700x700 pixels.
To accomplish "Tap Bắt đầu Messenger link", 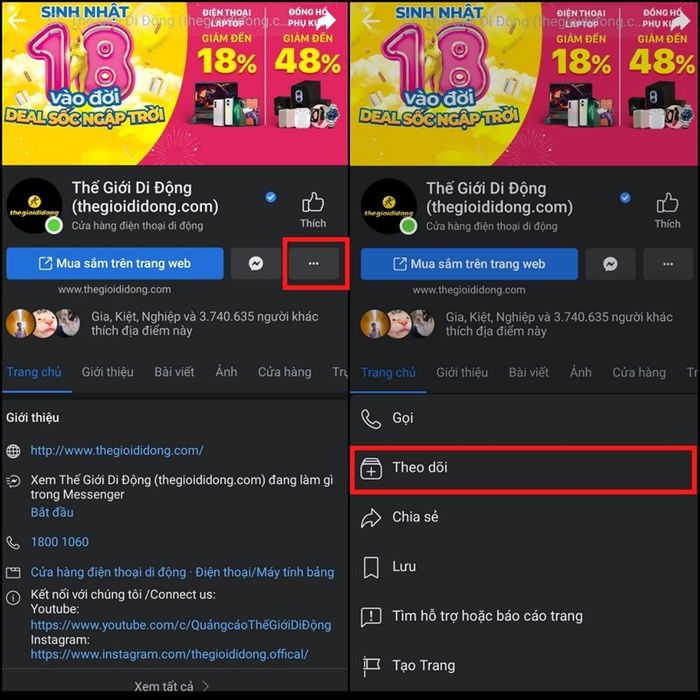I will (52, 512).
